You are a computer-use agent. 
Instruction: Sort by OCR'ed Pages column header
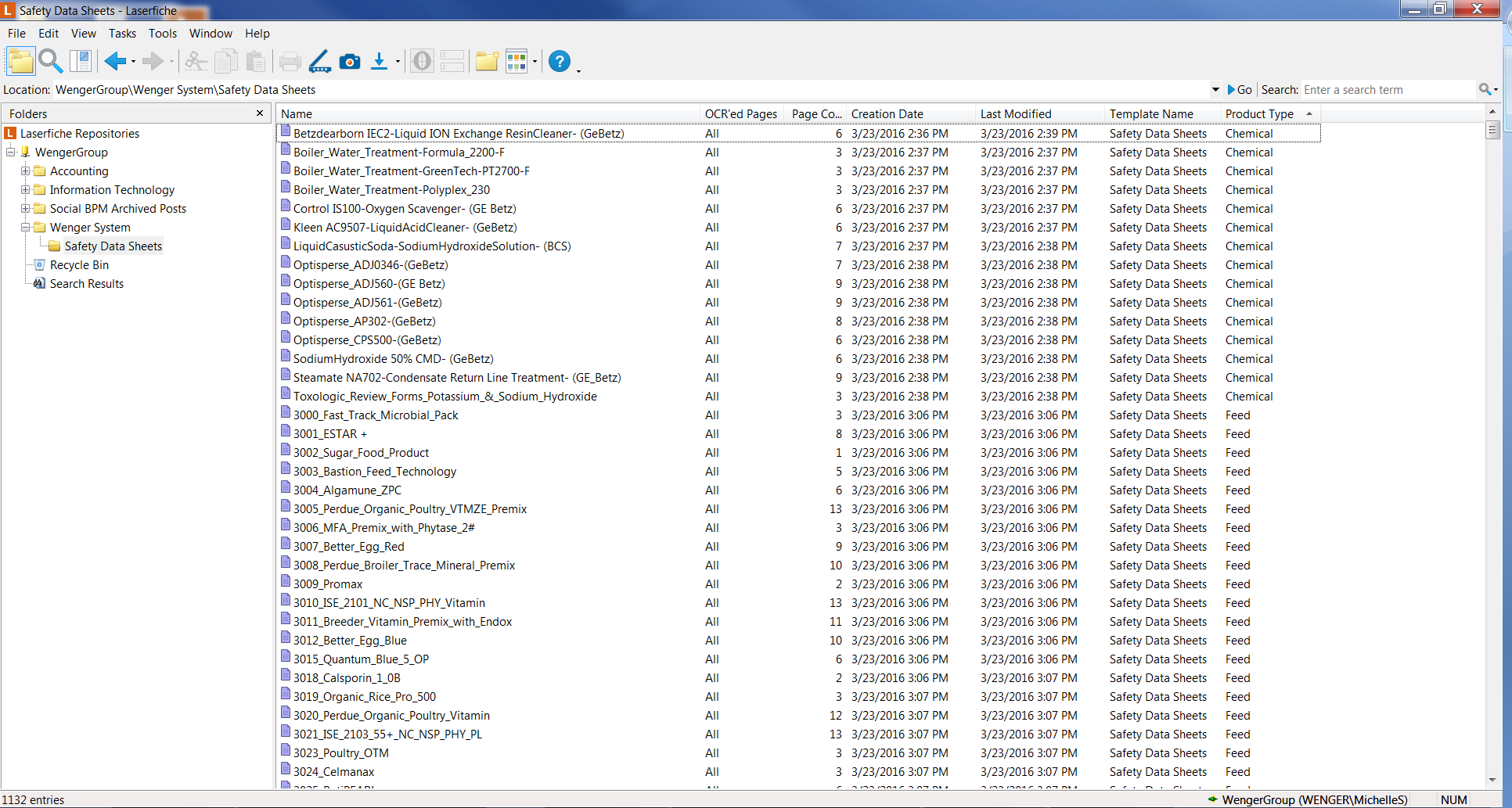pyautogui.click(x=741, y=114)
